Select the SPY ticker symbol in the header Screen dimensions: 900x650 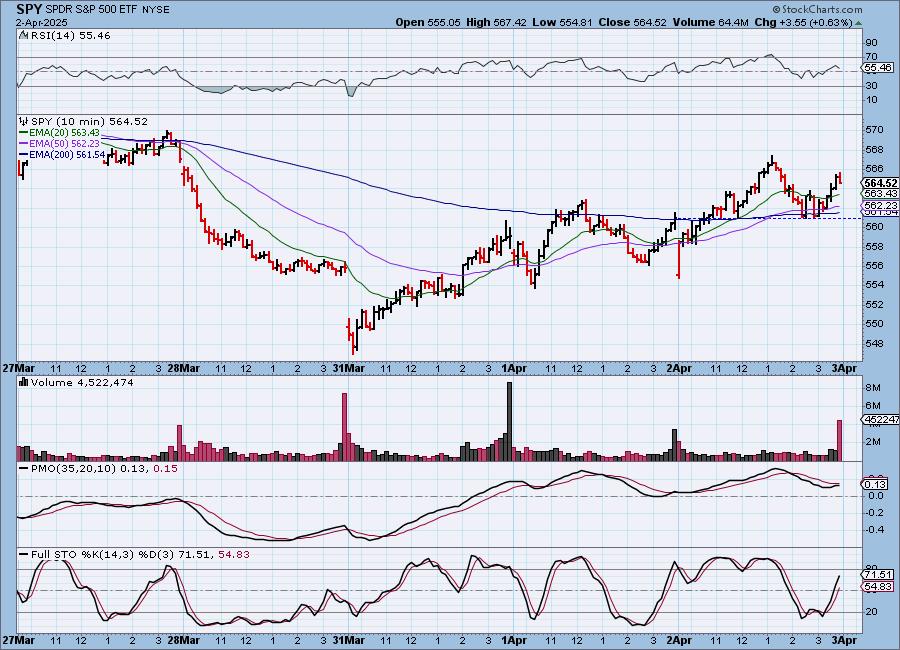(x=29, y=9)
